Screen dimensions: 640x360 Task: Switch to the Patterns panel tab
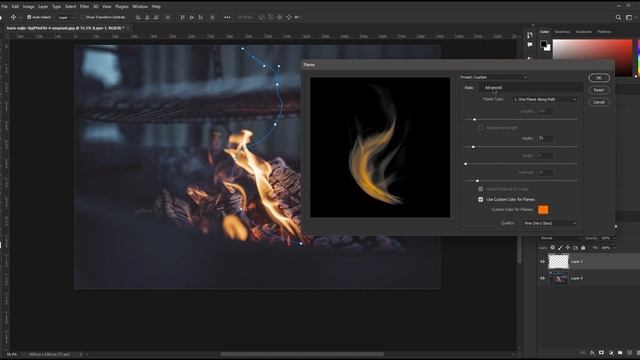[x=604, y=32]
